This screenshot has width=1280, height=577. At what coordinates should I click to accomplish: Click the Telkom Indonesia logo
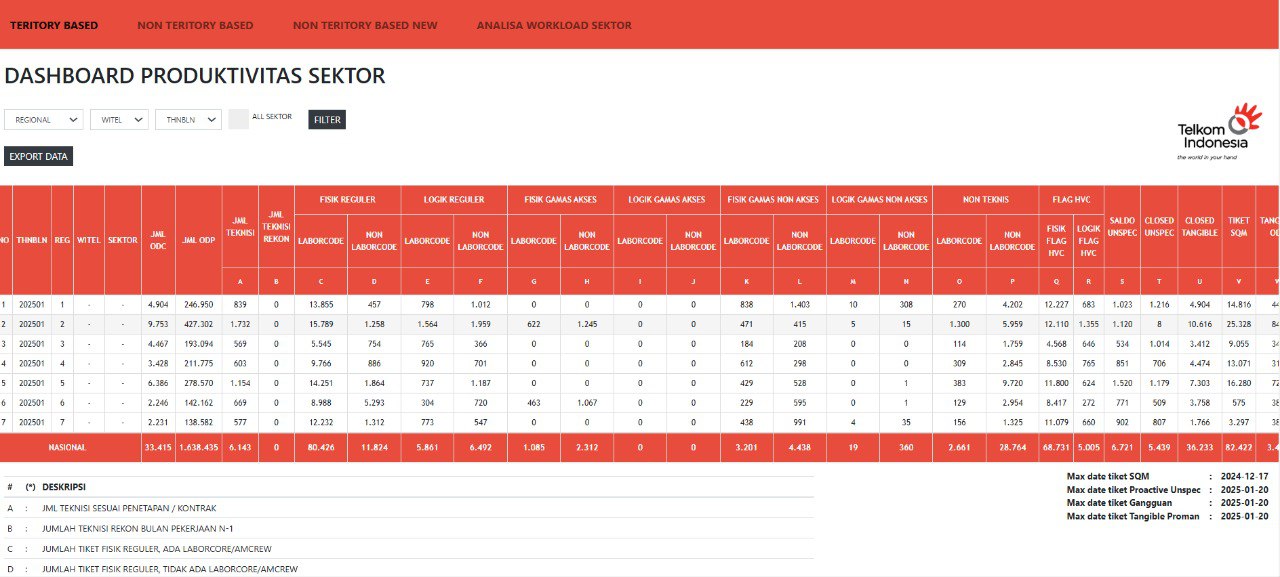tap(1213, 132)
